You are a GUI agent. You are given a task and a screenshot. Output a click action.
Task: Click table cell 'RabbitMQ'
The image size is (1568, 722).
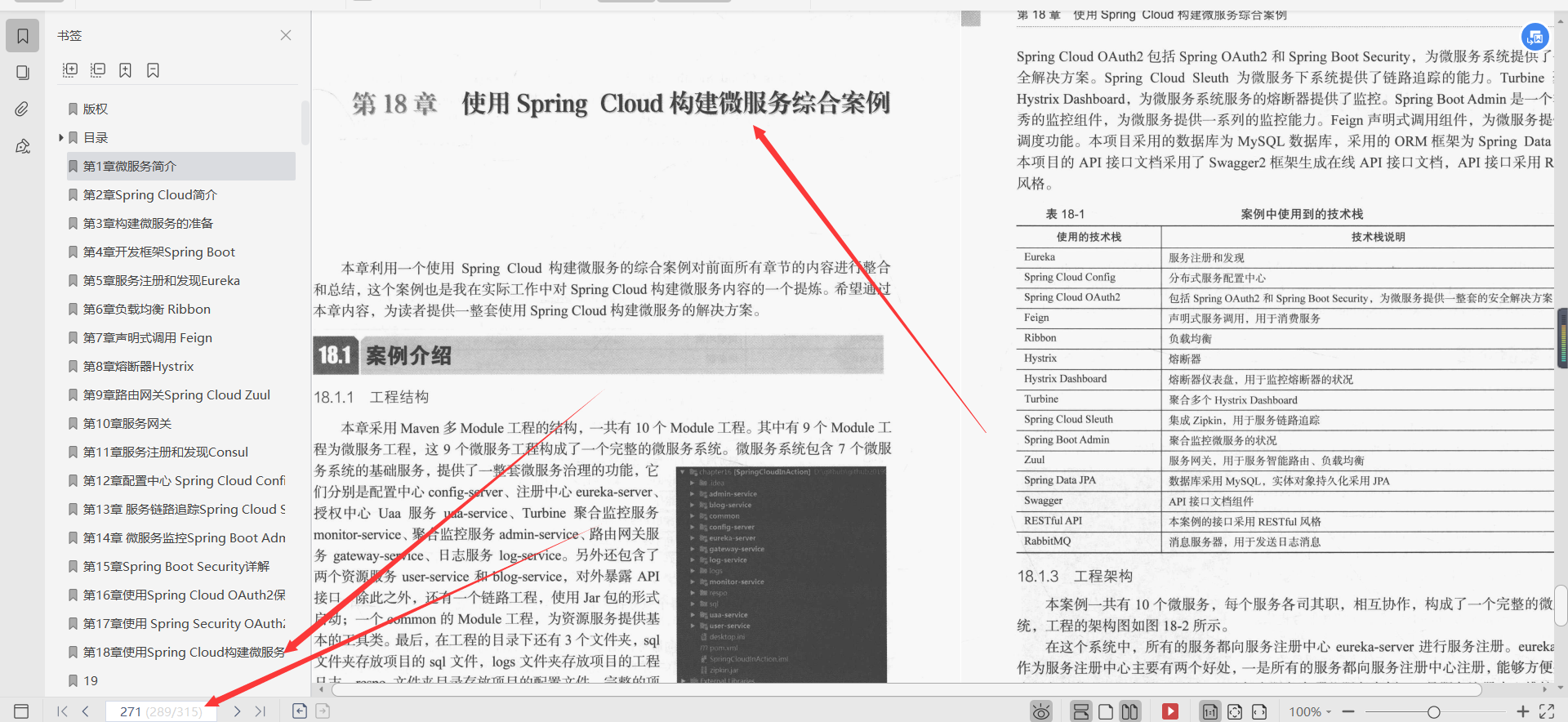[x=1047, y=541]
